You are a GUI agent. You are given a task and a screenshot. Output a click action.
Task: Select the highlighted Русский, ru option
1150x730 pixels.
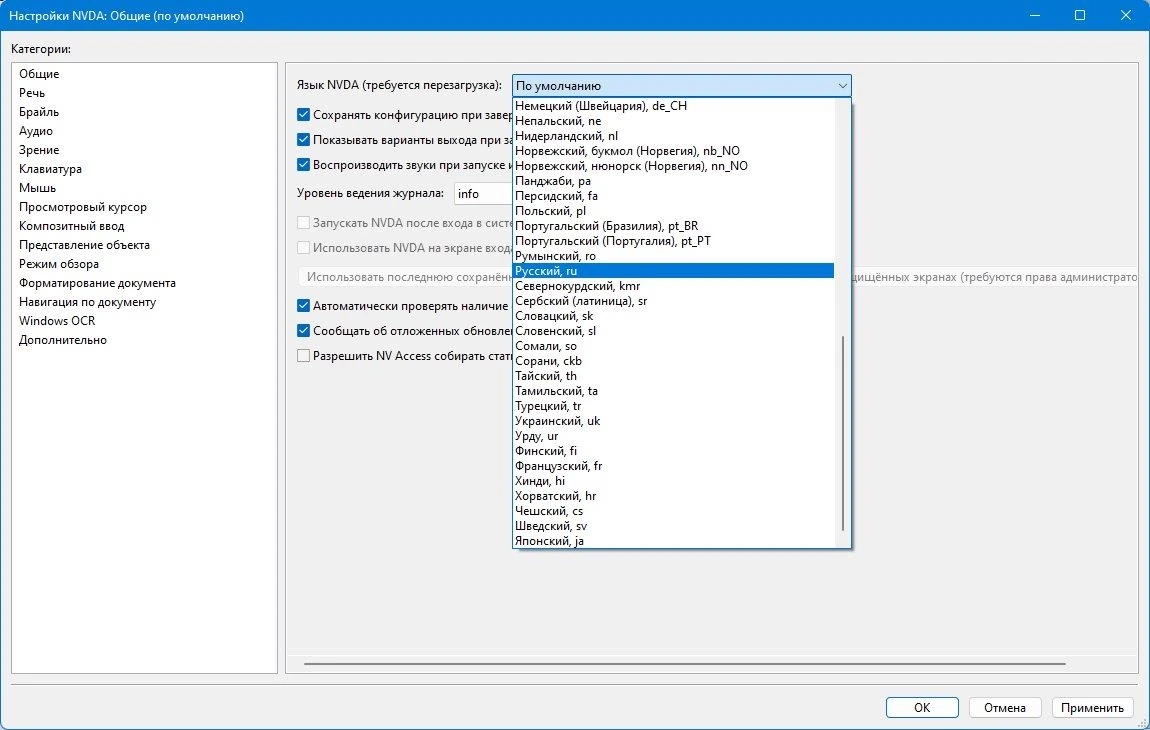coord(673,271)
